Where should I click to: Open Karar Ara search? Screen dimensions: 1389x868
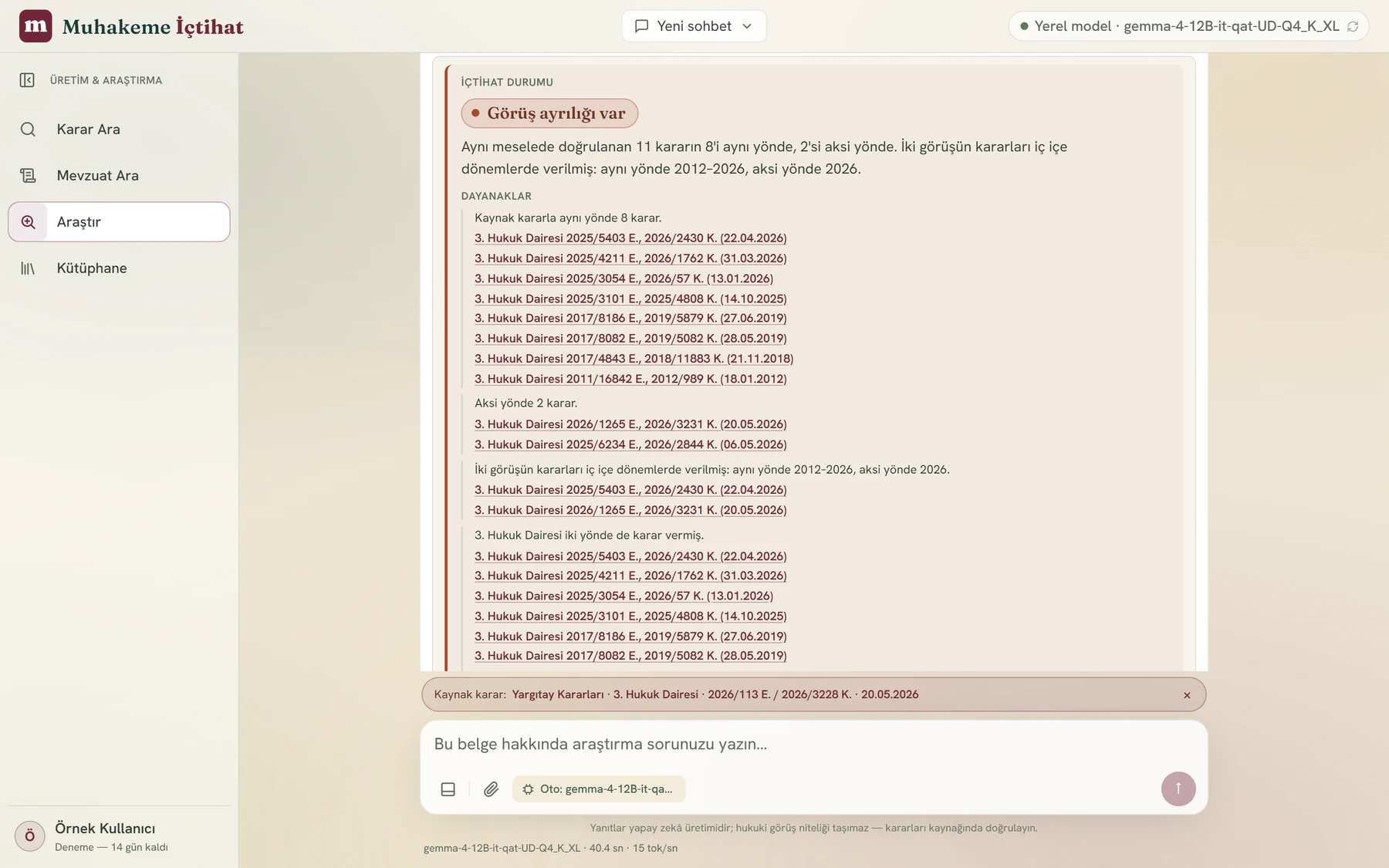pos(119,129)
